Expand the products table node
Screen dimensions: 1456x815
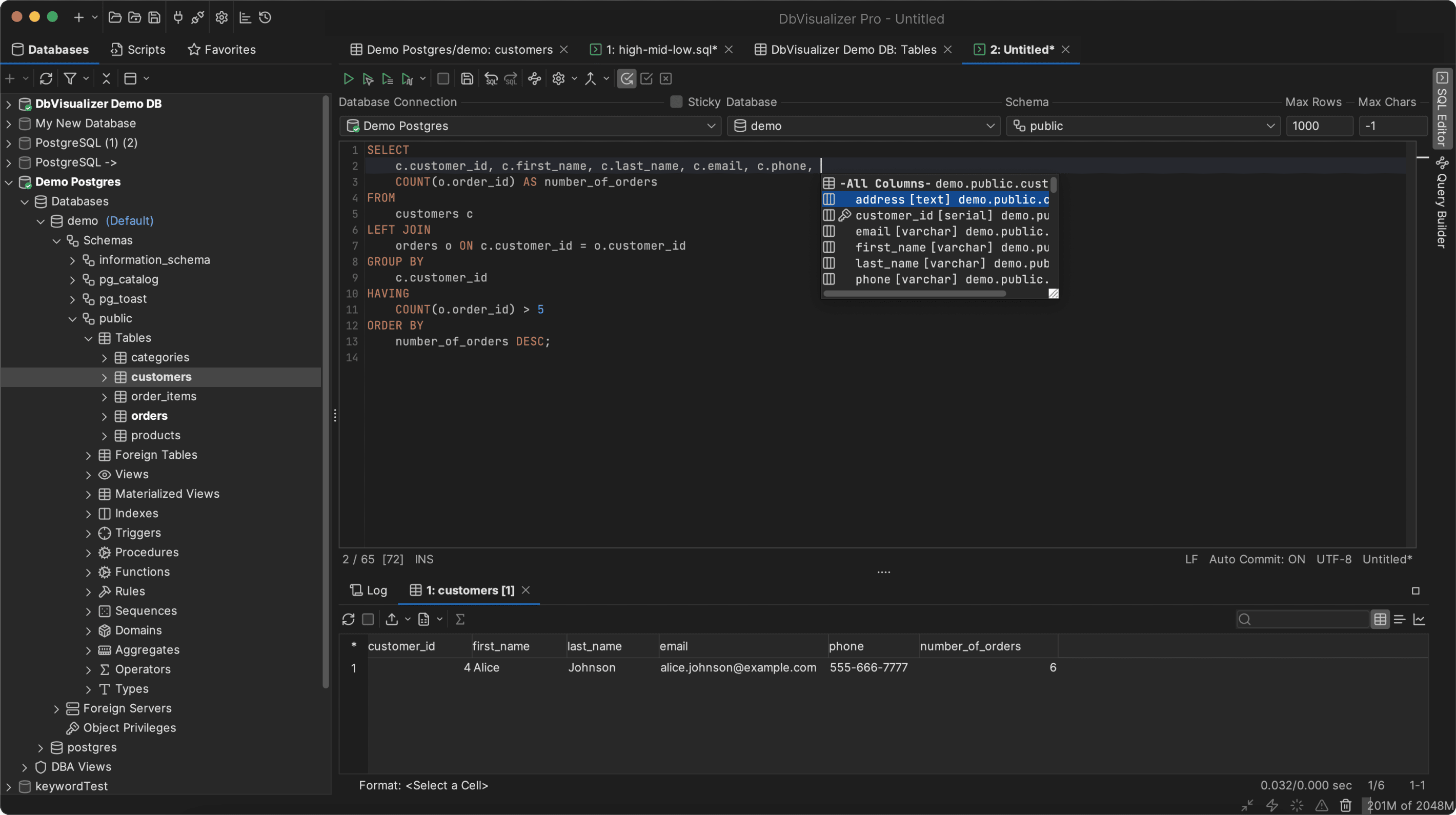(105, 435)
